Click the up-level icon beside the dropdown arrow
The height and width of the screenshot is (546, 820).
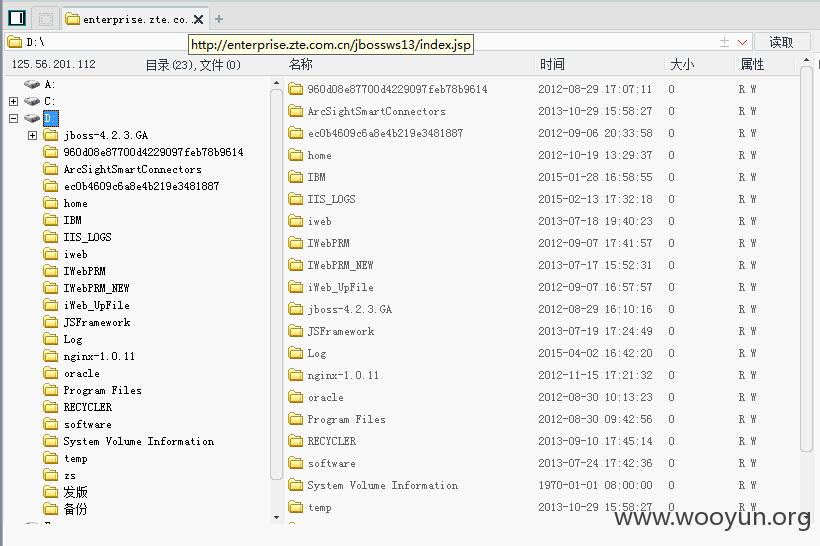click(724, 42)
